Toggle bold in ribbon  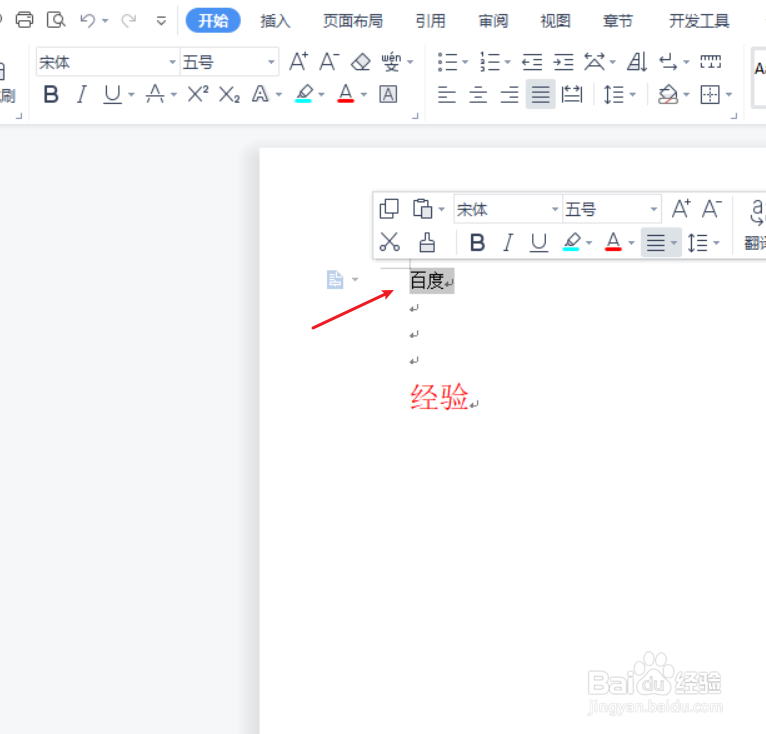click(x=51, y=94)
